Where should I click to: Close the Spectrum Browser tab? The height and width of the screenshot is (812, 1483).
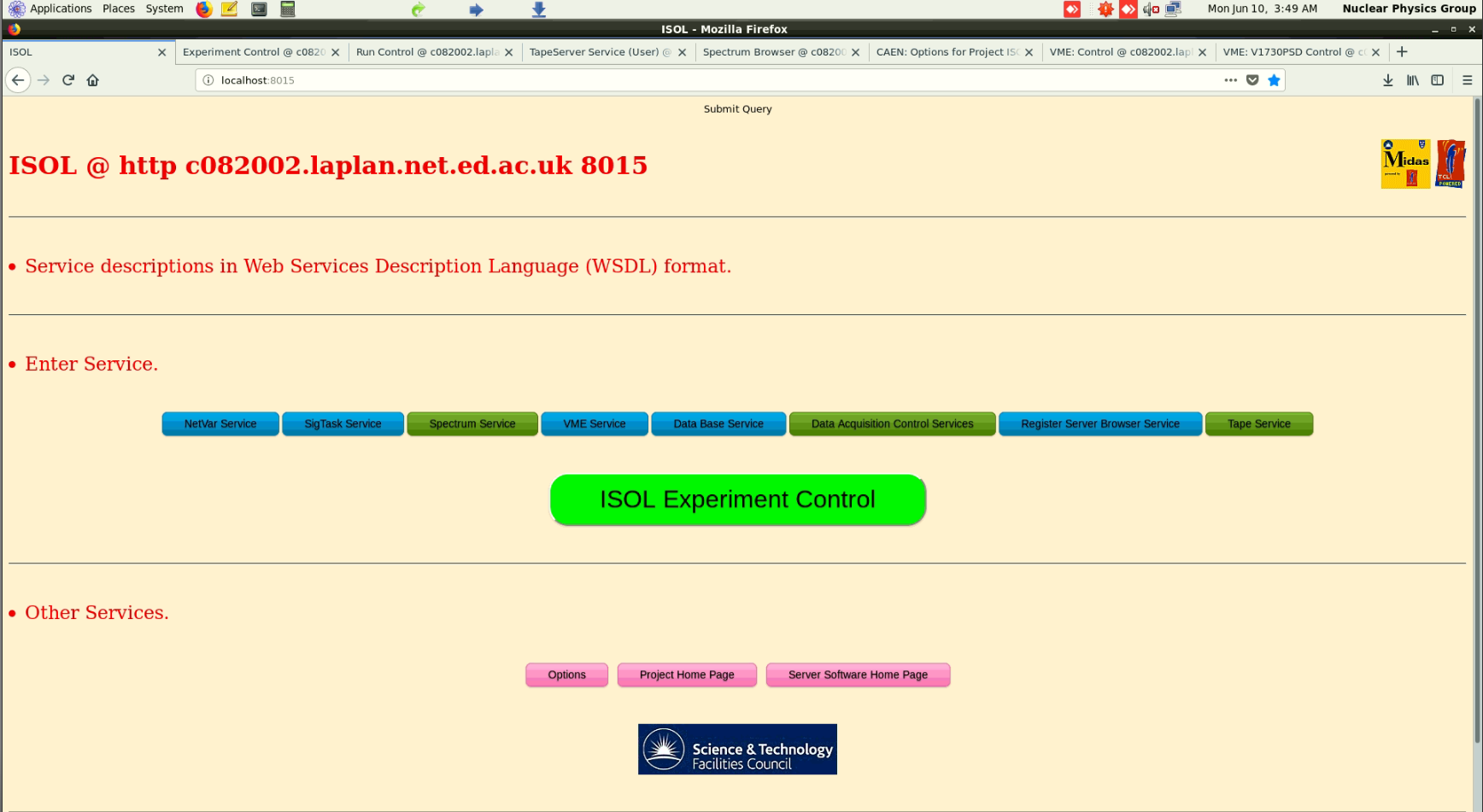[856, 52]
